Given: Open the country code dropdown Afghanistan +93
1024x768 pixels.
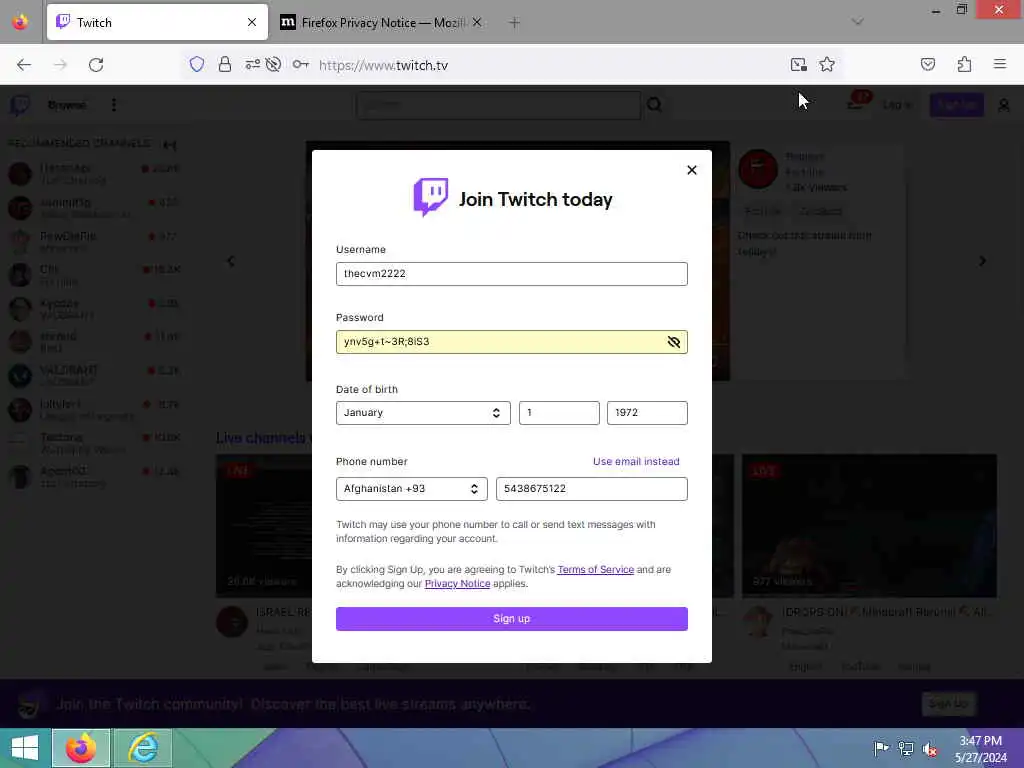Looking at the screenshot, I should (411, 489).
